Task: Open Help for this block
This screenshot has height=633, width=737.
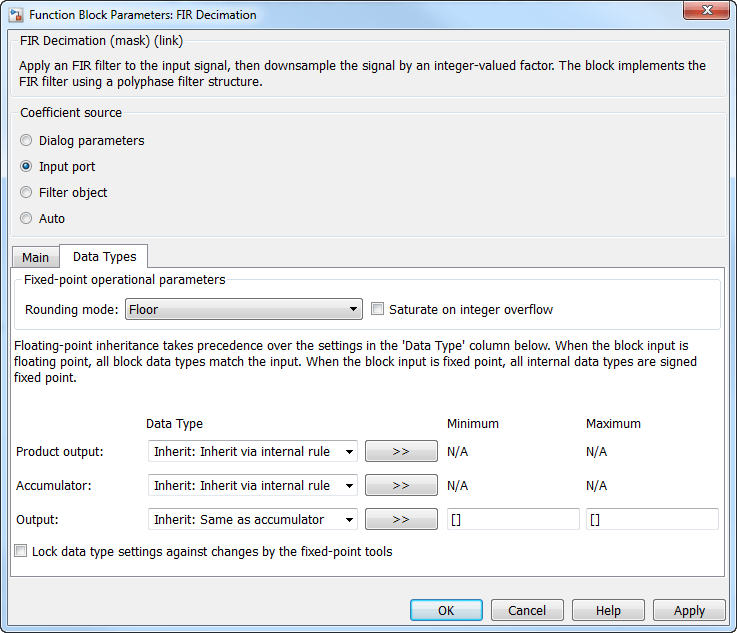Action: point(608,610)
